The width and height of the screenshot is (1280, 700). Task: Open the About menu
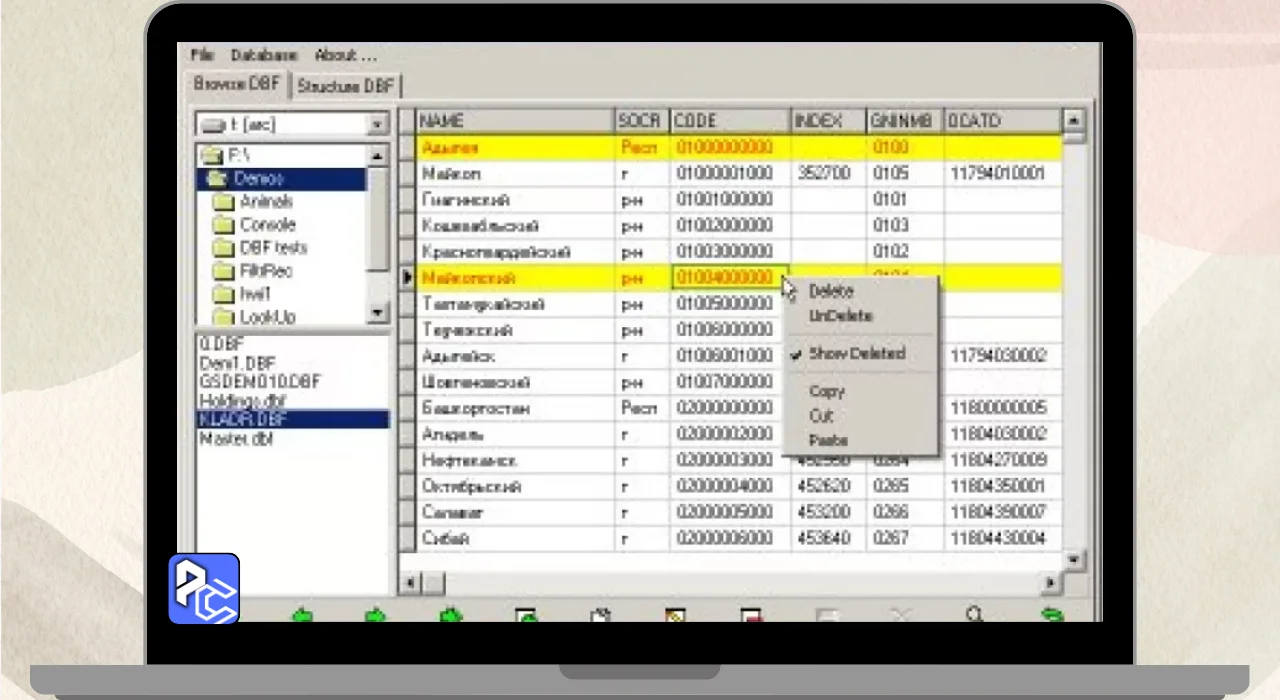click(x=345, y=55)
